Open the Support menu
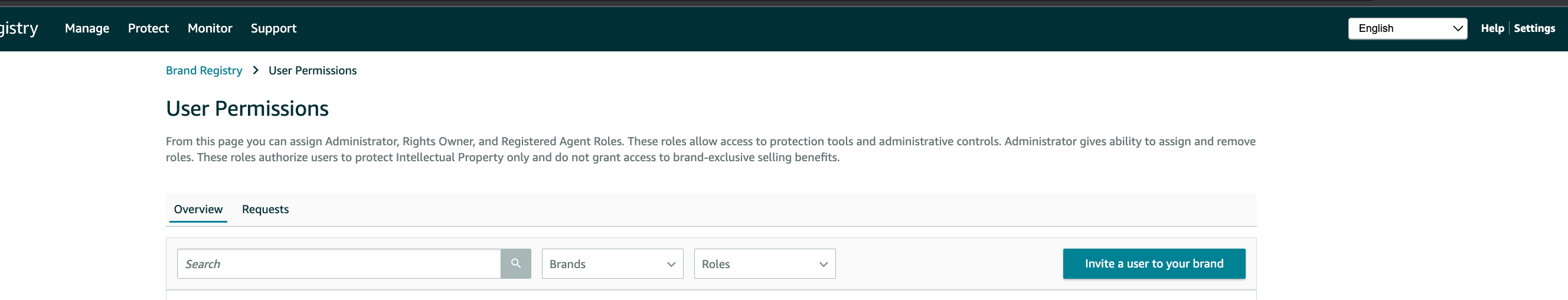Viewport: 1568px width, 300px height. (x=273, y=28)
